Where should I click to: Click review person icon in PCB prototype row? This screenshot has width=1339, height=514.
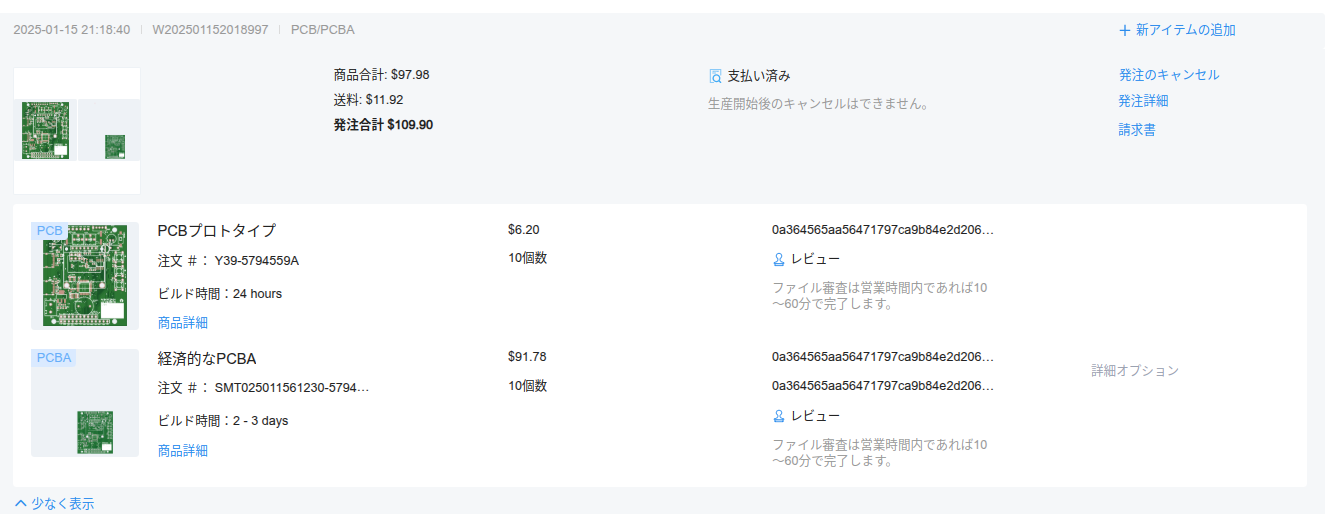[x=779, y=259]
